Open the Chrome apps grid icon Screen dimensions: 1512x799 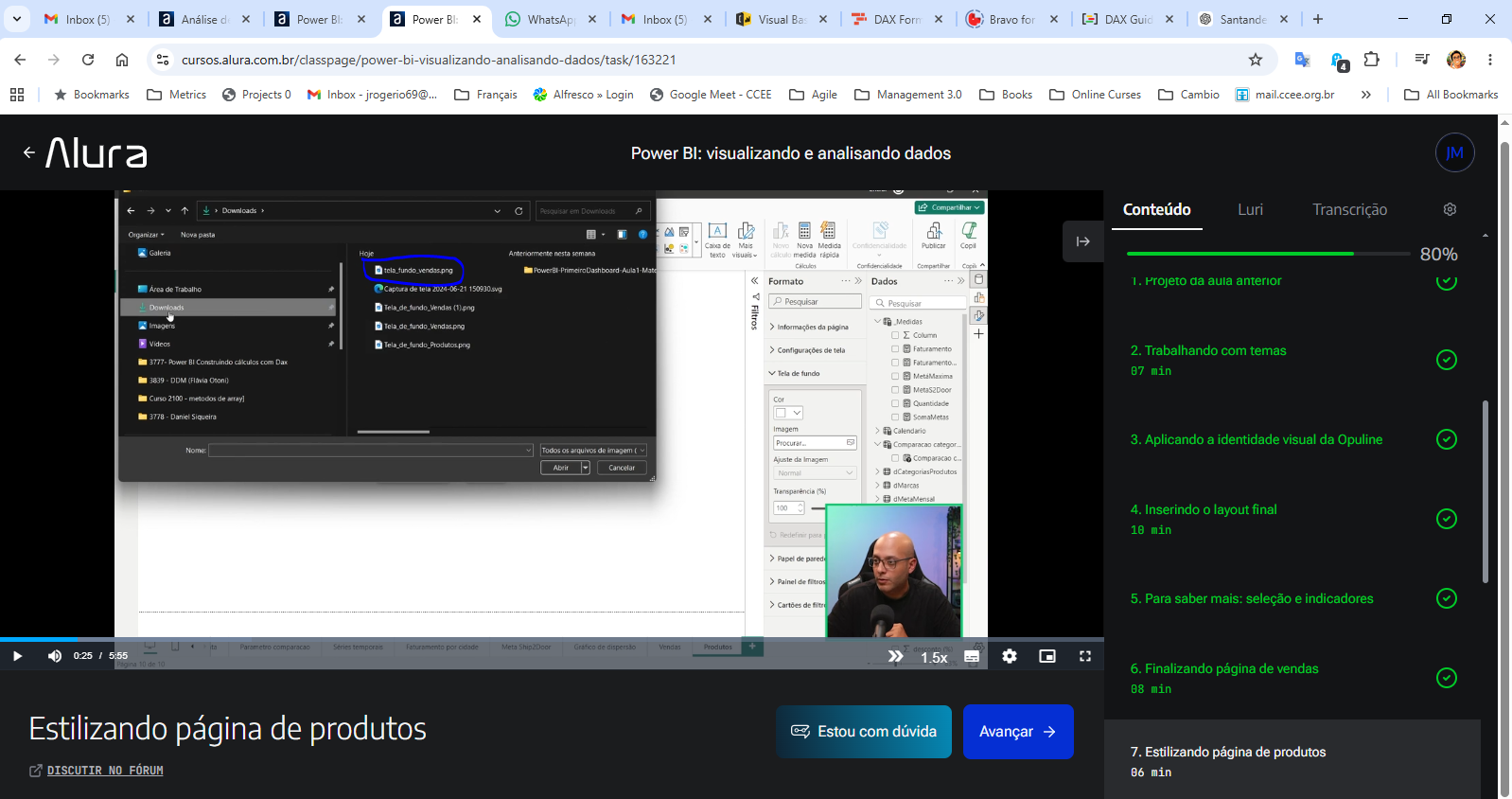(17, 95)
